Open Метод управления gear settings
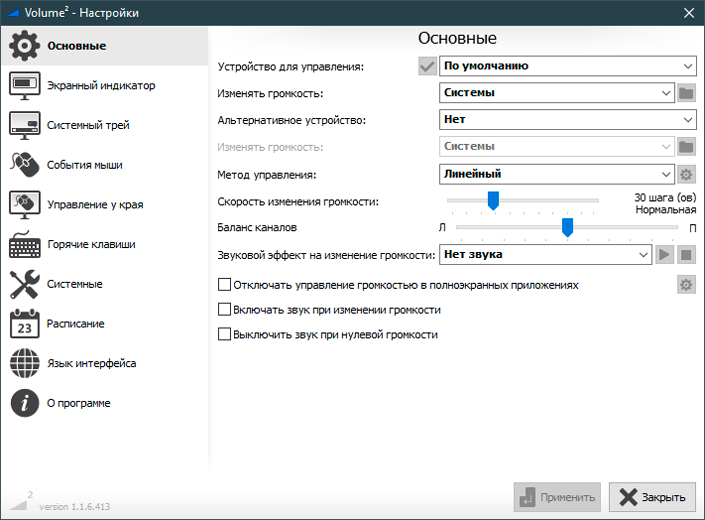Image resolution: width=705 pixels, height=520 pixels. coord(686,174)
